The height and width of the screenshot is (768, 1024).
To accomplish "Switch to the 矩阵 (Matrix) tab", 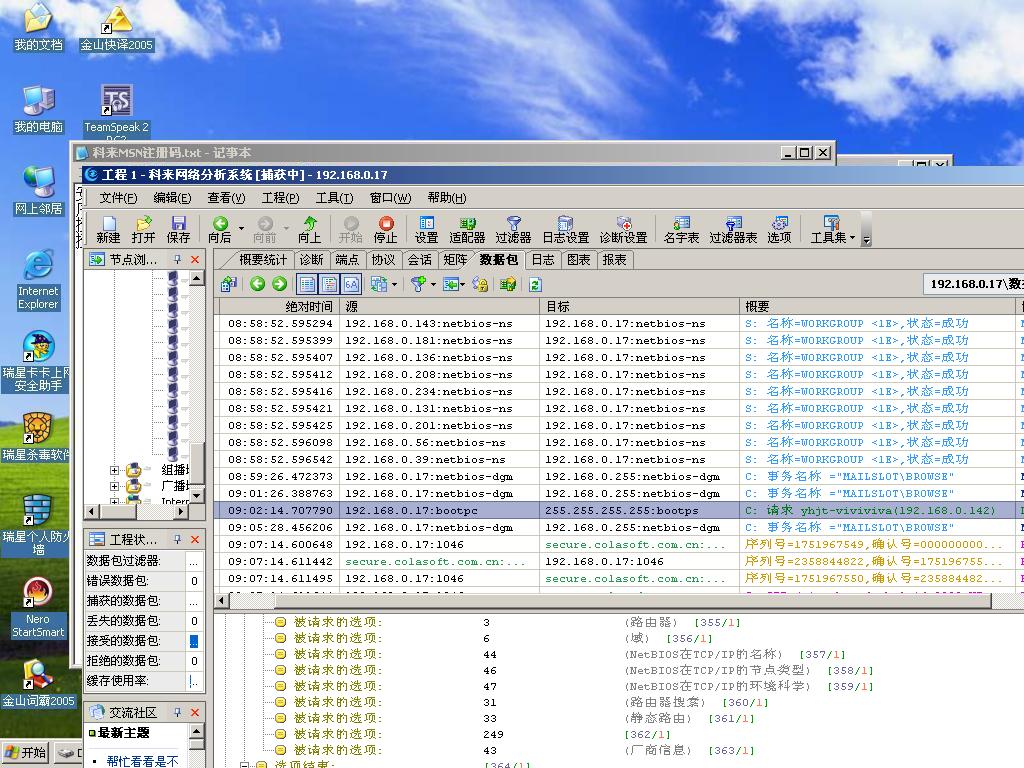I will pyautogui.click(x=455, y=260).
